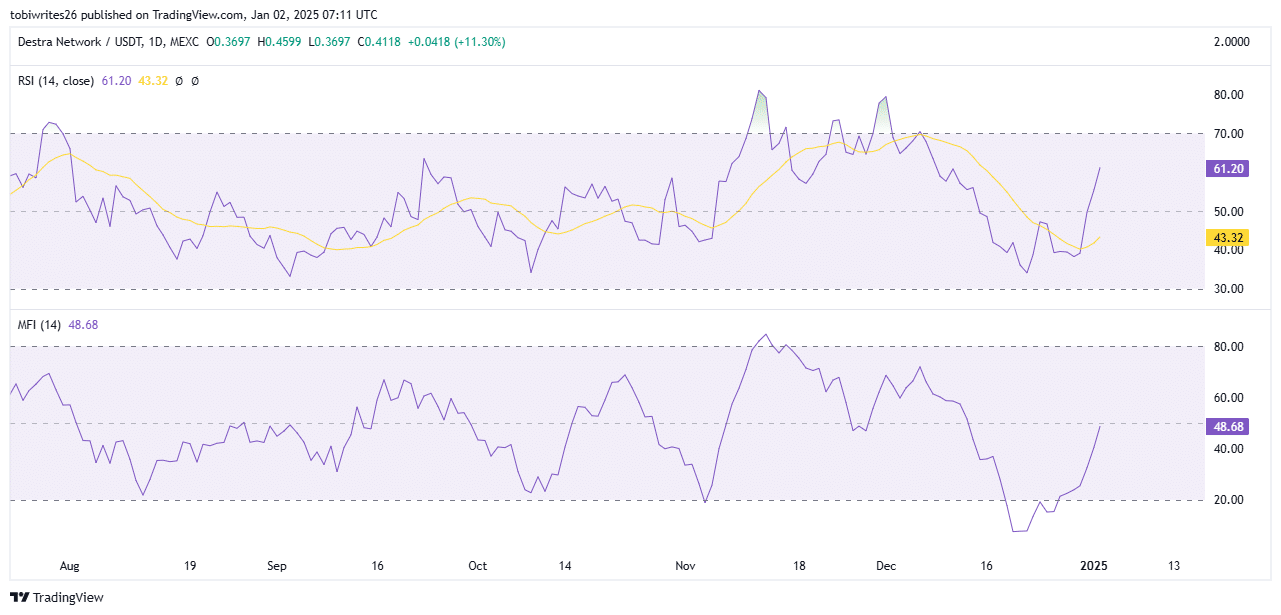Viewport: 1281px width, 615px height.
Task: Click the 30.00 level on RSI scale
Action: [1228, 289]
